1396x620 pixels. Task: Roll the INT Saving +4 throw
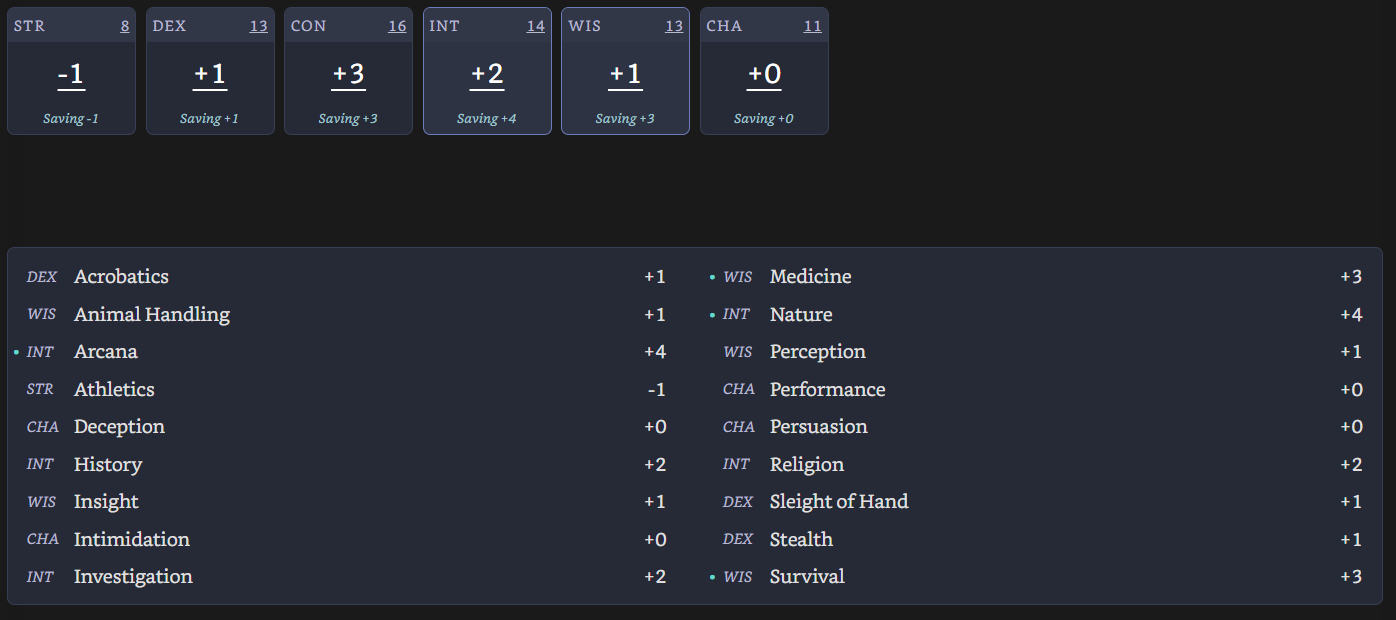point(487,118)
